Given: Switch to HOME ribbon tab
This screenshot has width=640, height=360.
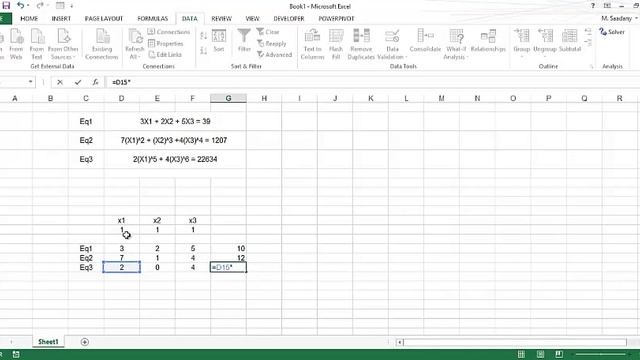Looking at the screenshot, I should tap(29, 19).
